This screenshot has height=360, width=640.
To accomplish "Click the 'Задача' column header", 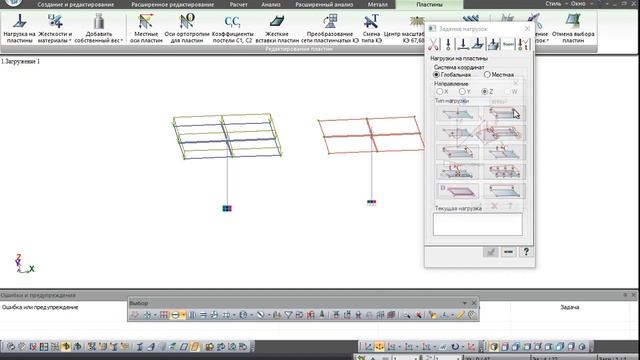I will click(569, 307).
